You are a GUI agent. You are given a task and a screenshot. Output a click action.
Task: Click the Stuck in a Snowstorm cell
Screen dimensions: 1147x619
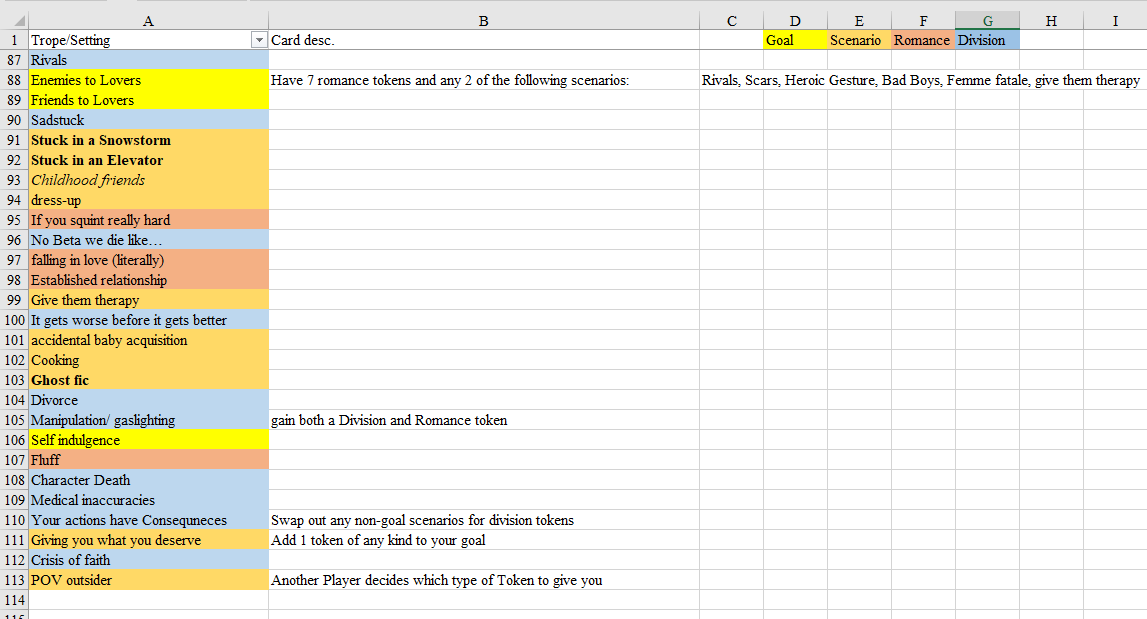coord(148,140)
